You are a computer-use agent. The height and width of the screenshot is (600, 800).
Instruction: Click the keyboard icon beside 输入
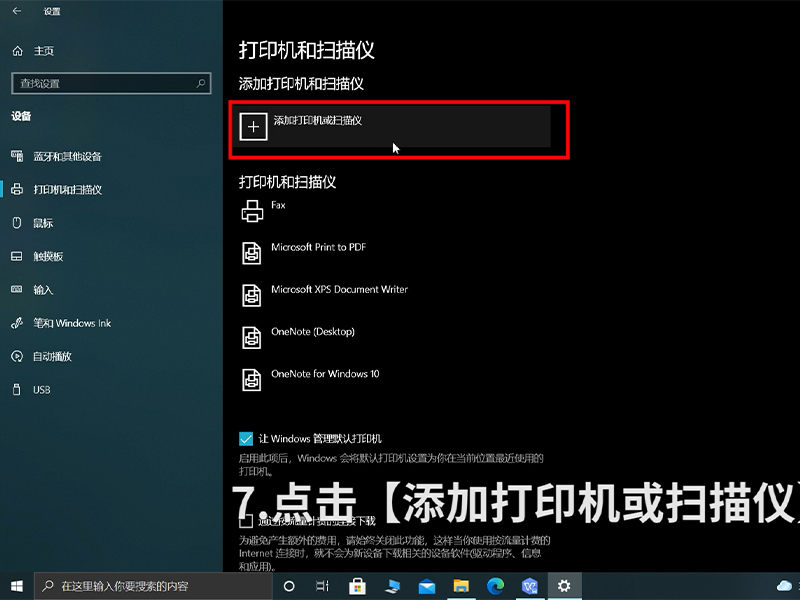pos(17,289)
